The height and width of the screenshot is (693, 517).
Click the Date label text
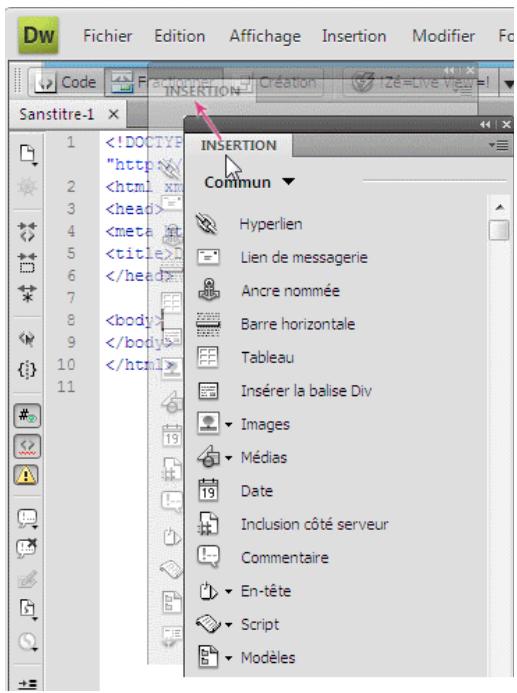[x=257, y=491]
